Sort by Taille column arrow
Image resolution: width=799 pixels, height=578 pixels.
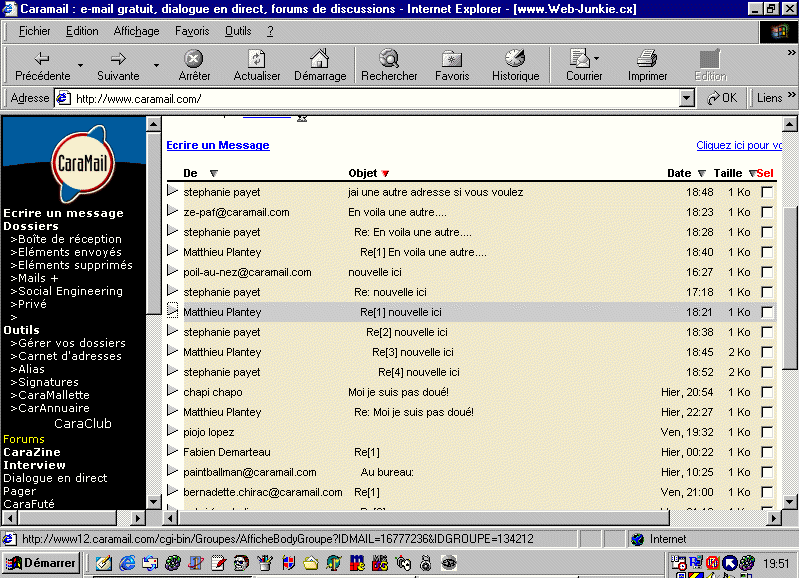point(752,173)
